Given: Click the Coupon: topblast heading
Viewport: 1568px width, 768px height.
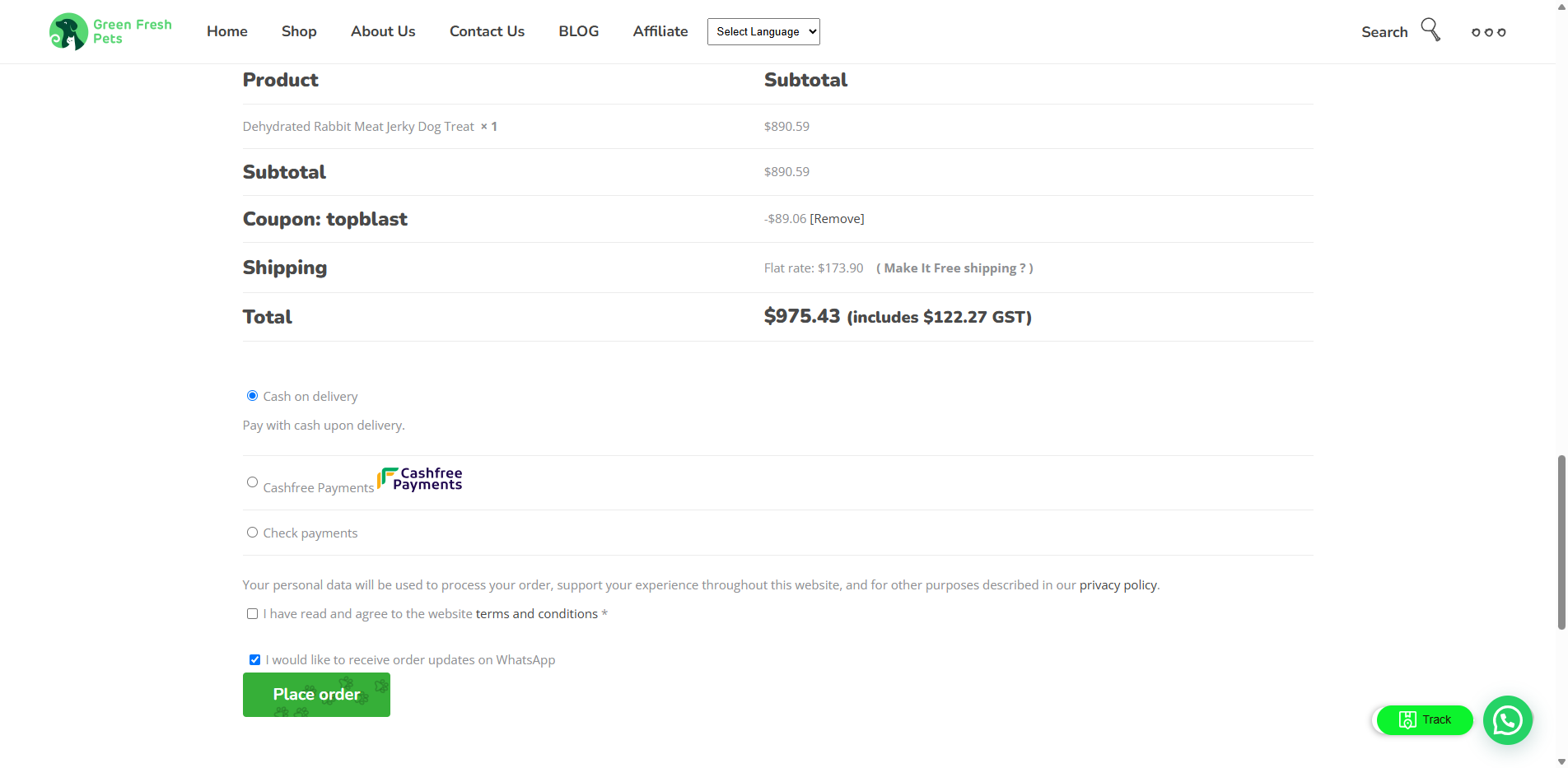Looking at the screenshot, I should pyautogui.click(x=325, y=219).
